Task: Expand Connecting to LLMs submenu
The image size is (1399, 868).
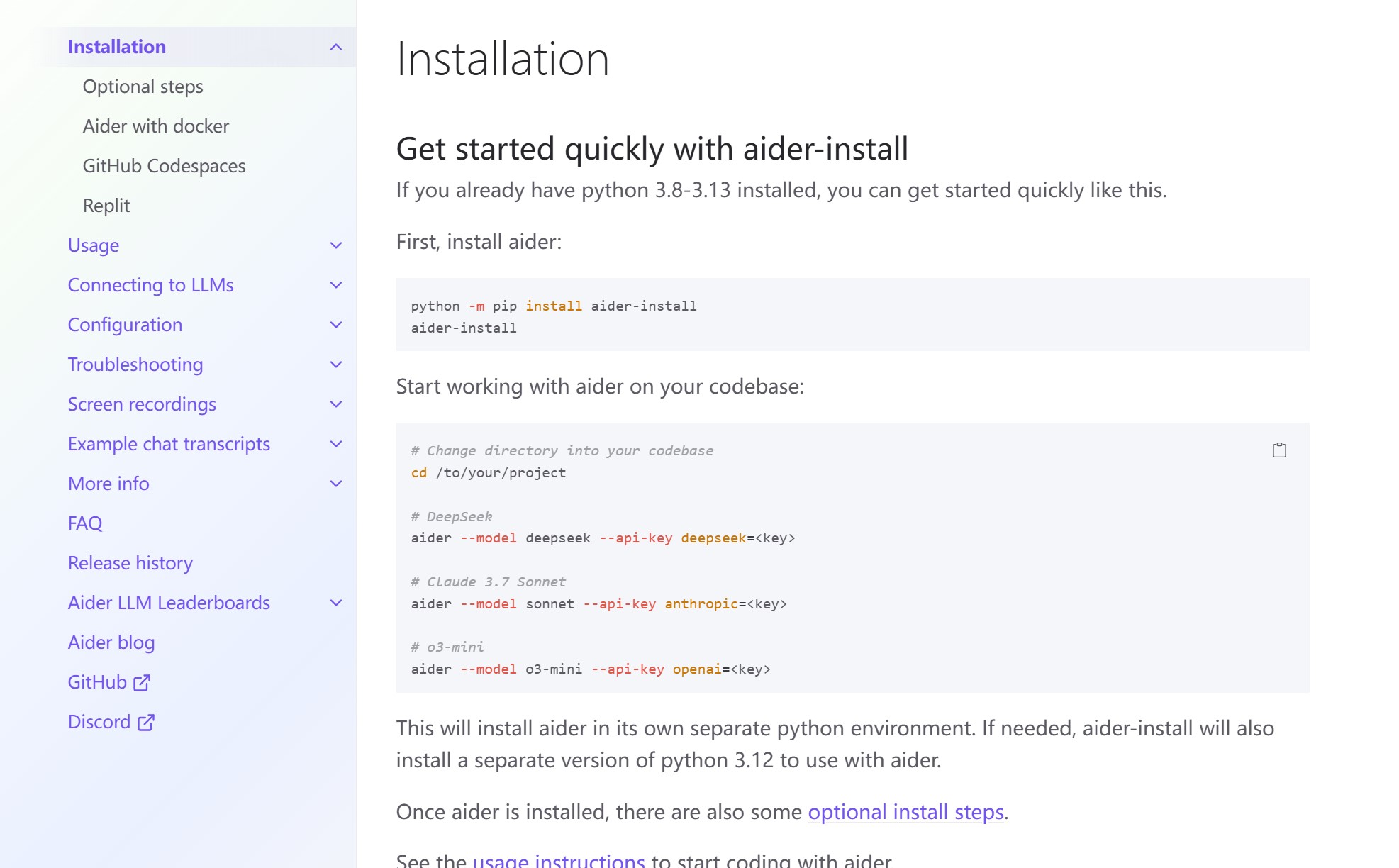Action: point(336,285)
